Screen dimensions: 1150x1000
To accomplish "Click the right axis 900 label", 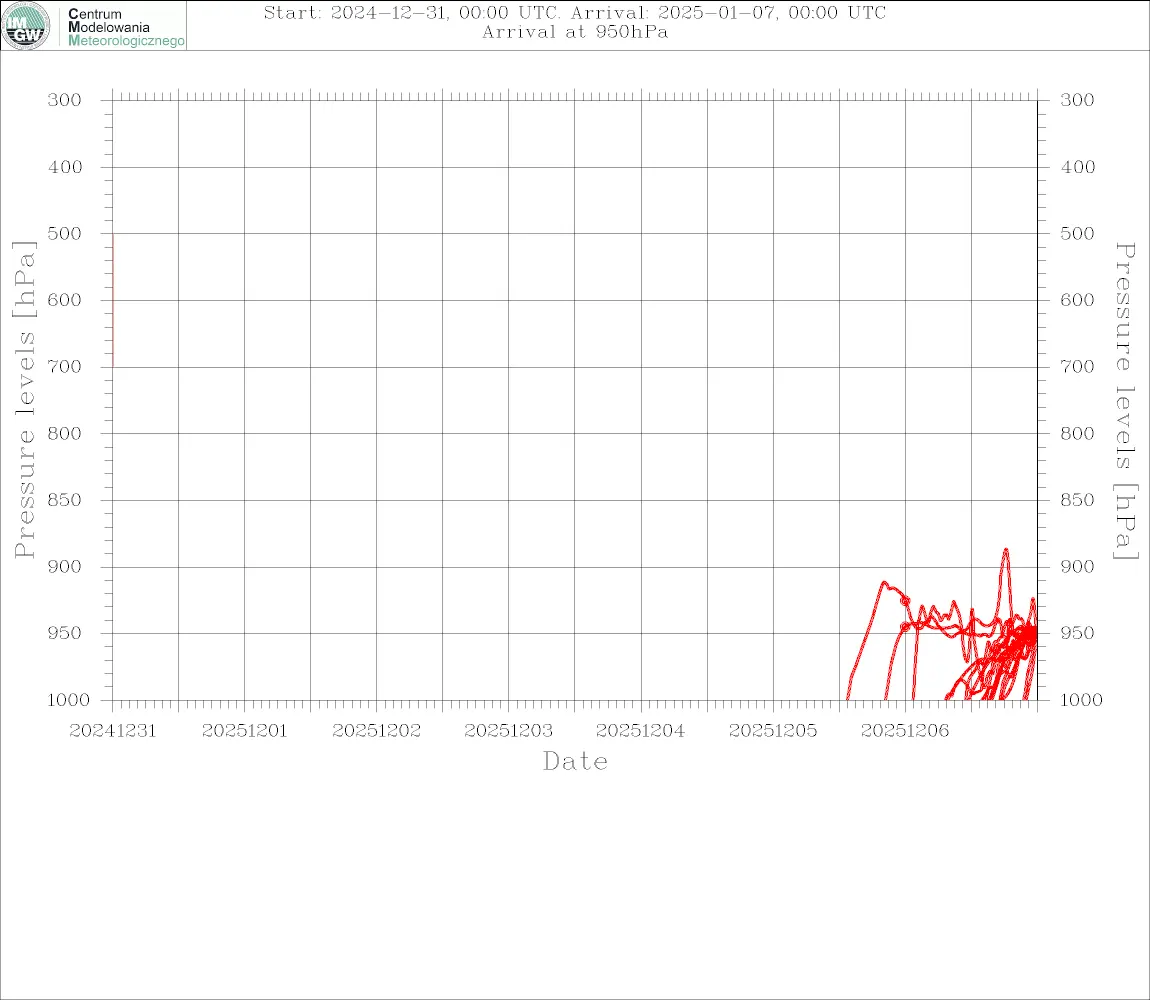I will click(x=1077, y=567).
